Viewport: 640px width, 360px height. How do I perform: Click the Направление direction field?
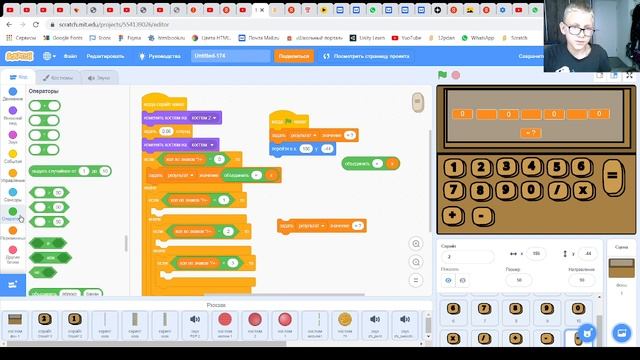(582, 280)
